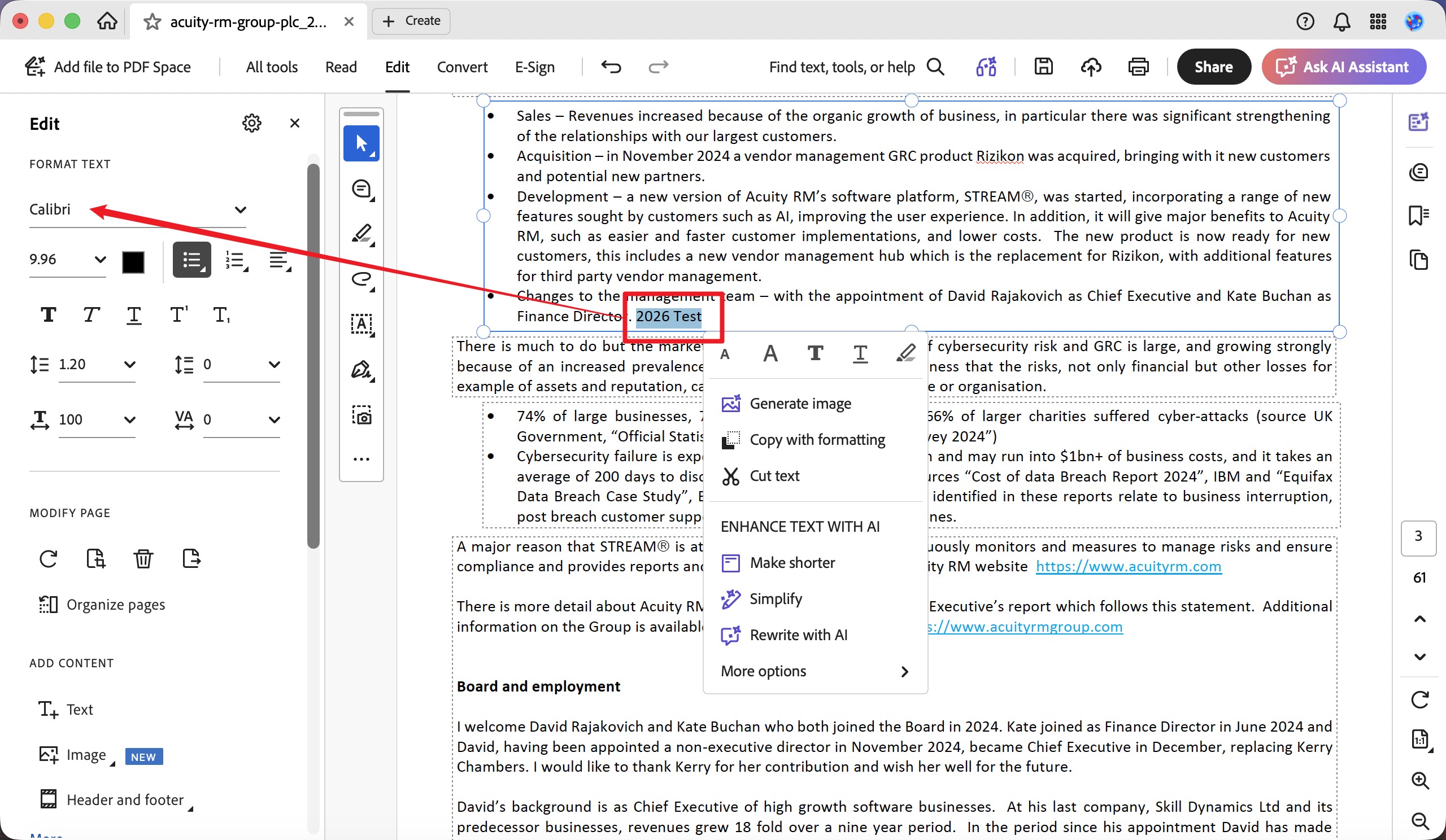
Task: Click the Share button
Action: tap(1214, 67)
